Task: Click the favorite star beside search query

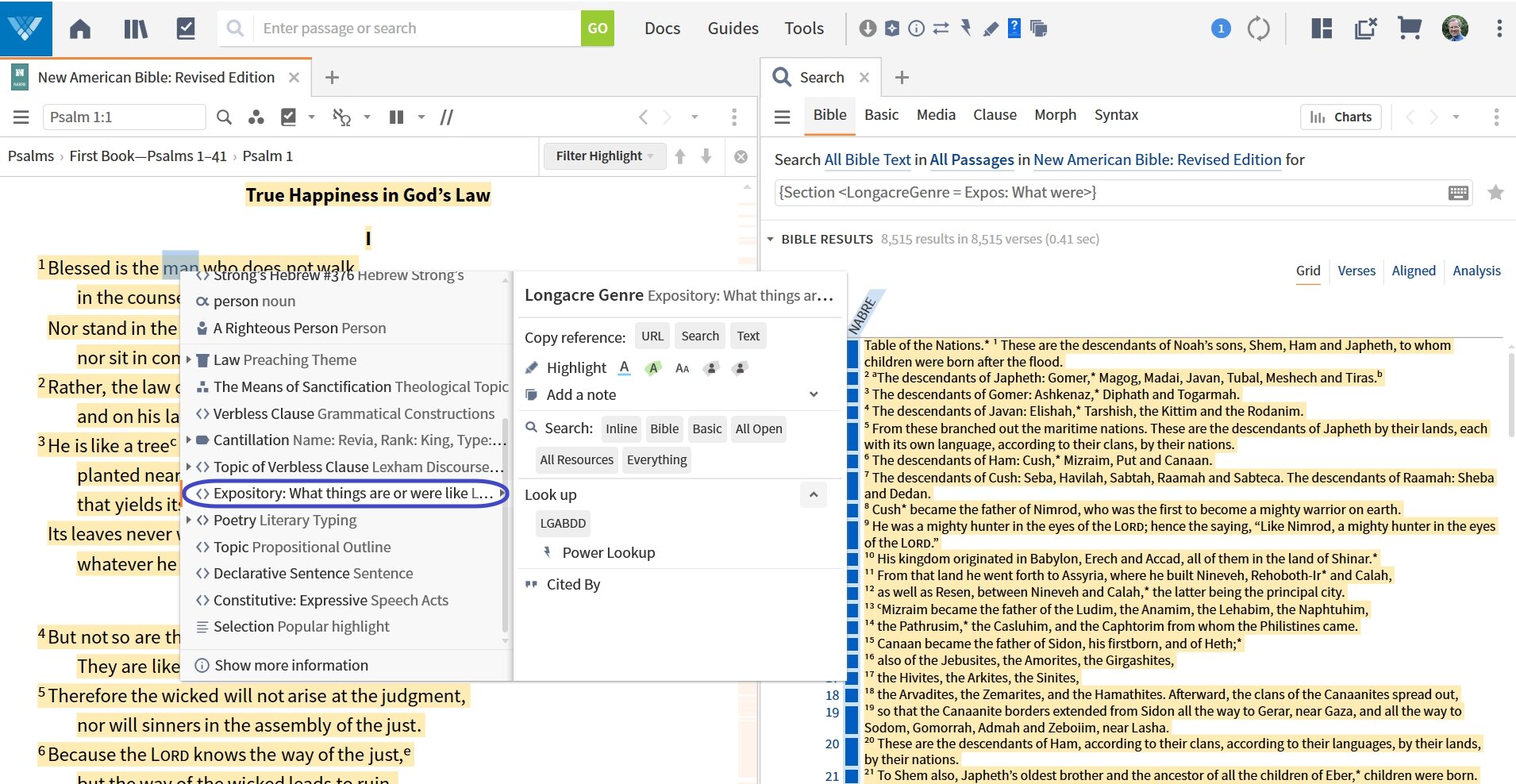Action: point(1495,193)
